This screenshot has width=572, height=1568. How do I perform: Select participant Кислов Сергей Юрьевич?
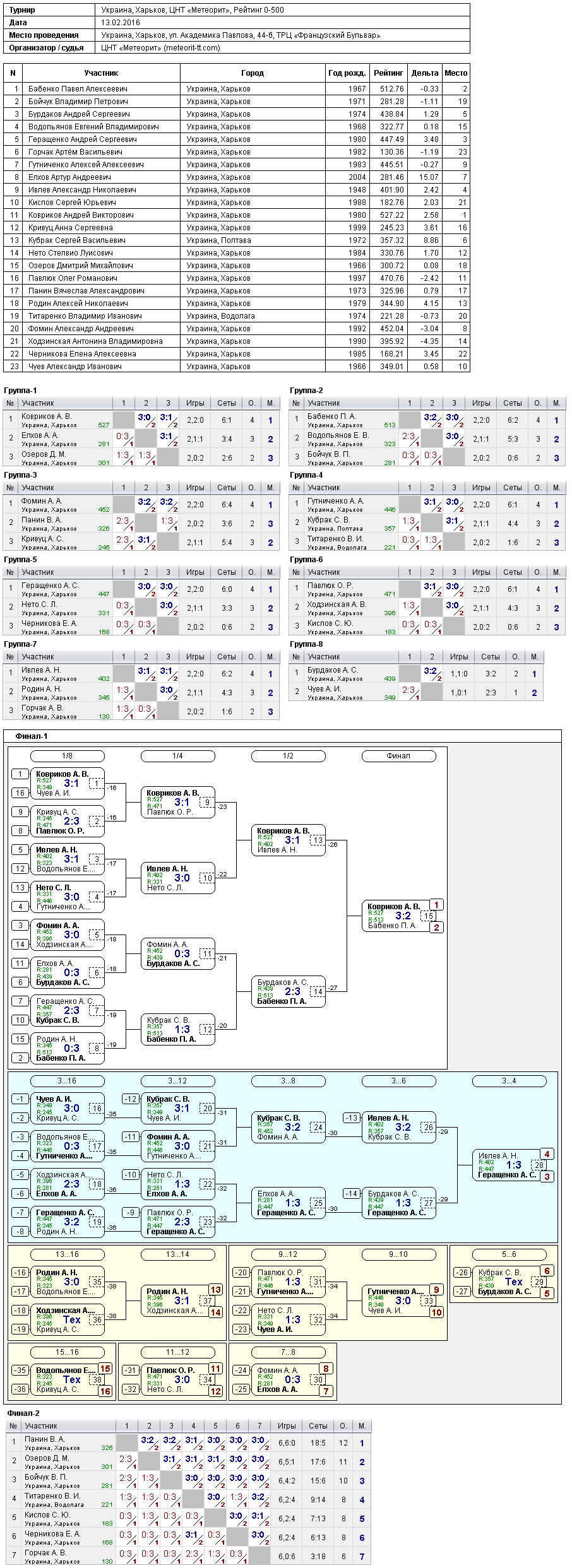click(x=72, y=203)
